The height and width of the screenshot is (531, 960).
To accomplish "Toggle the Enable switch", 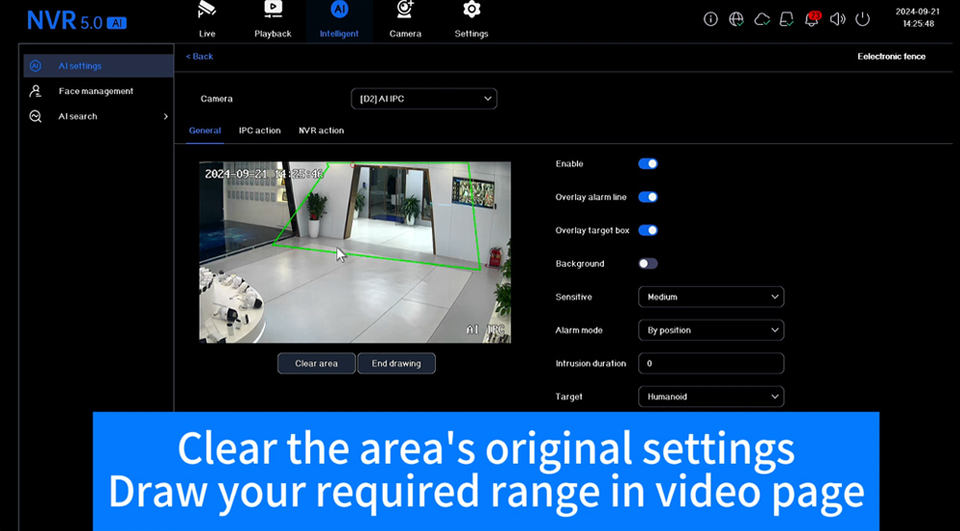I will pyautogui.click(x=648, y=164).
